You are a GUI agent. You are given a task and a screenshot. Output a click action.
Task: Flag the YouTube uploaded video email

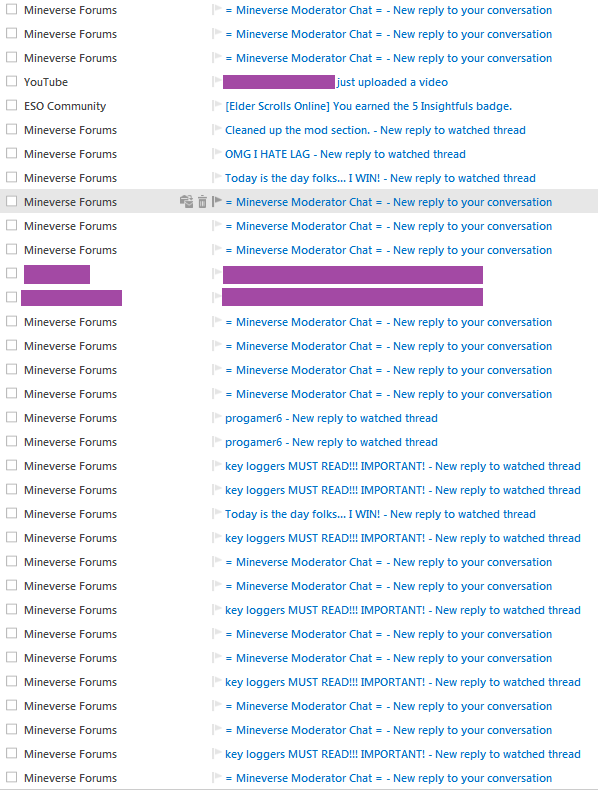pos(217,82)
